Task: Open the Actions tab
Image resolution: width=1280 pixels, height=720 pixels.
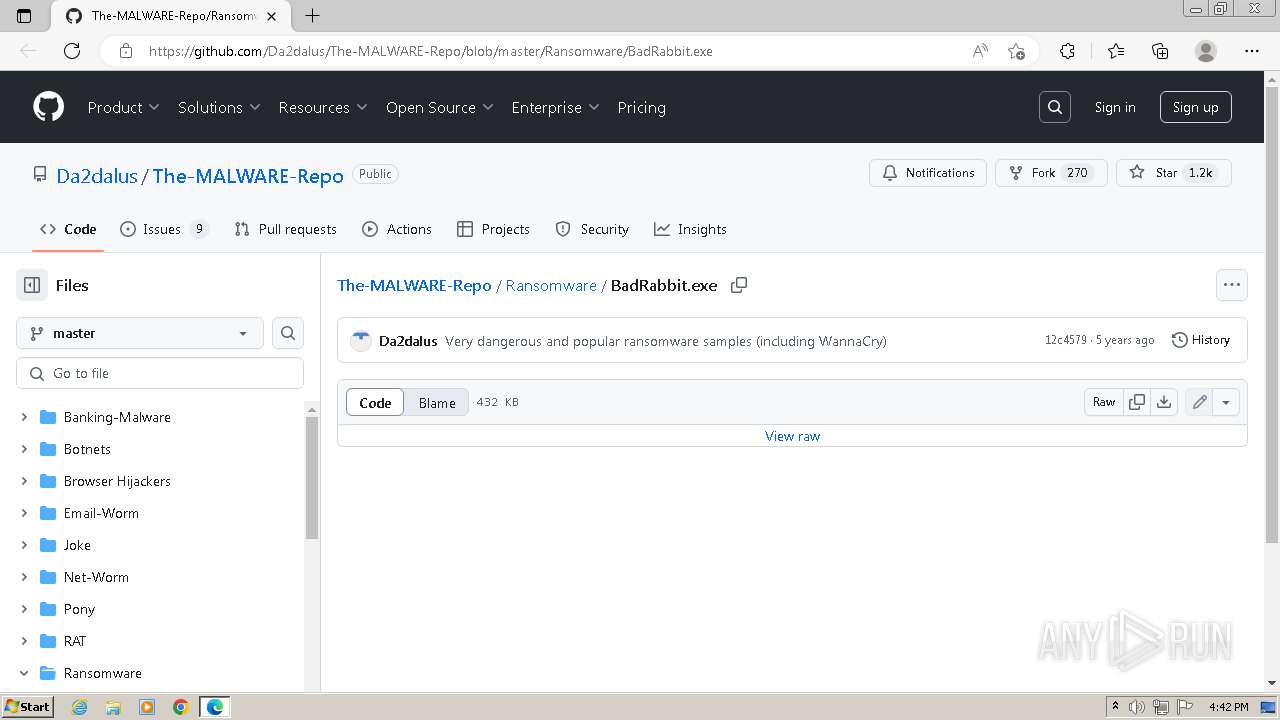Action: point(397,229)
